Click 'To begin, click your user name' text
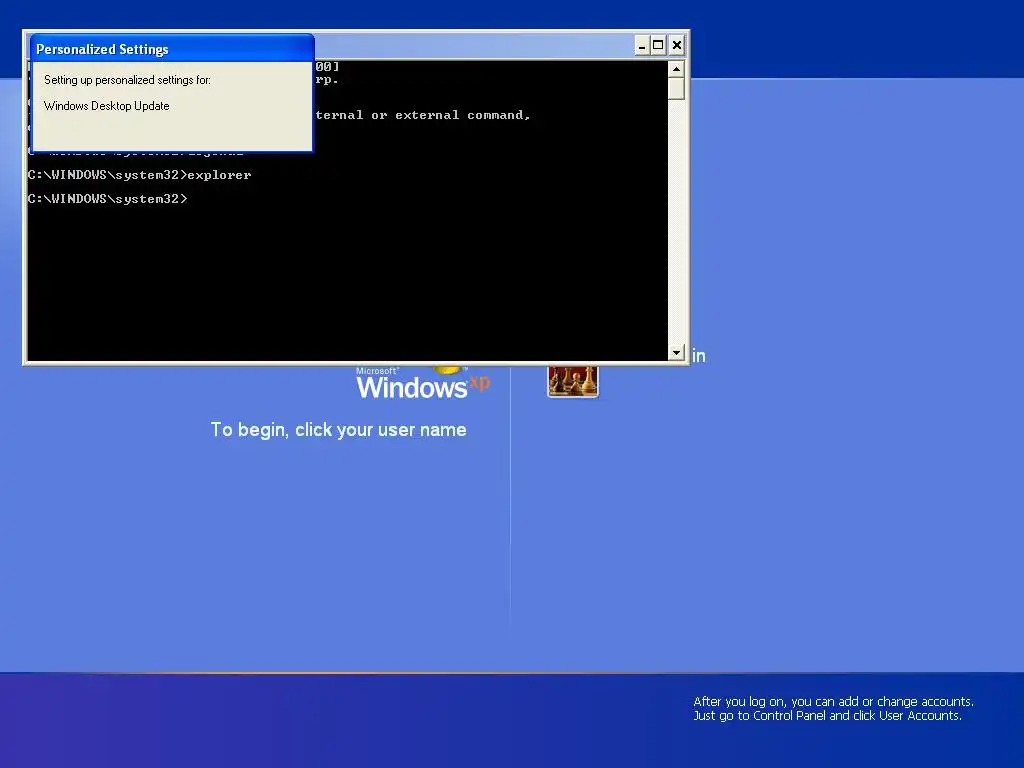 (338, 430)
